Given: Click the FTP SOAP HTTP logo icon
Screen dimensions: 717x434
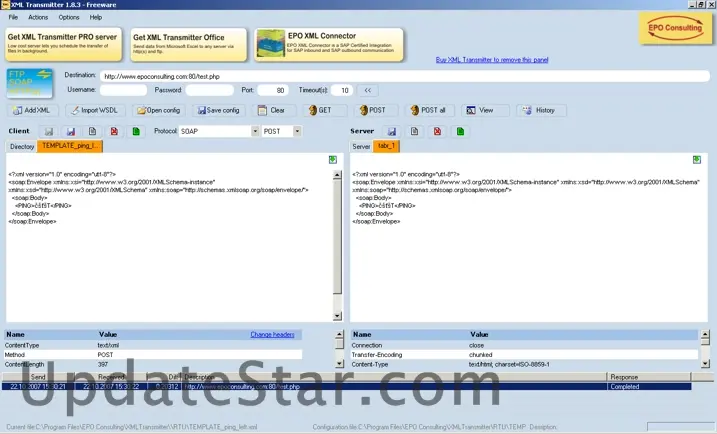Looking at the screenshot, I should (30, 83).
